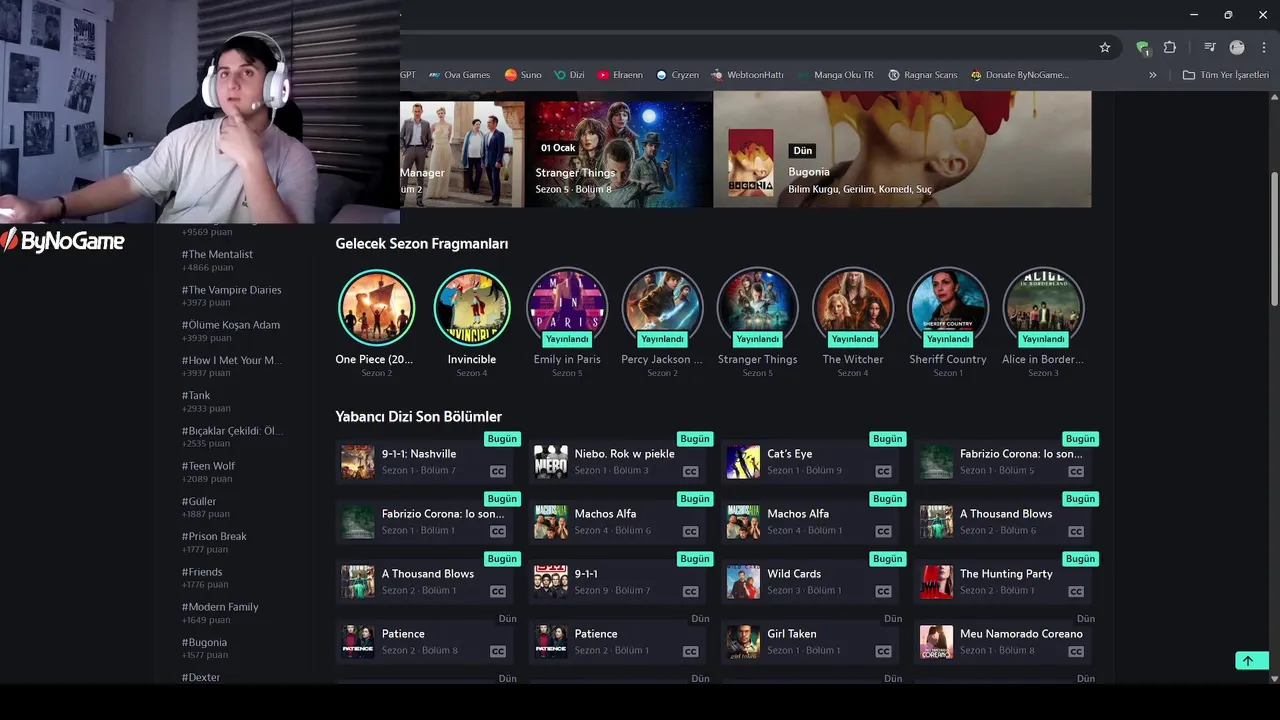Click the page vertical scrollbar thumb
The width and height of the screenshot is (1280, 720).
1274,239
